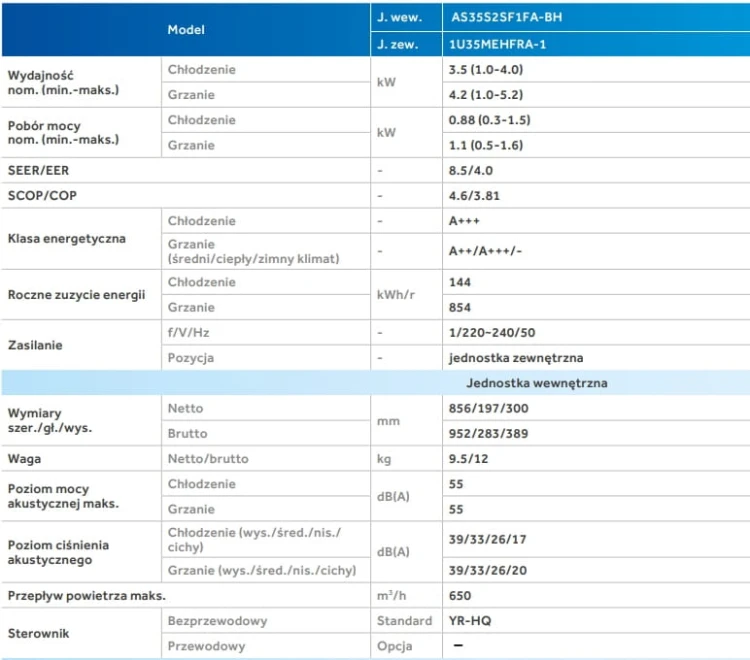The height and width of the screenshot is (660, 750).
Task: Click the 'Jednostka wewnętrzna' section header
Action: (537, 383)
